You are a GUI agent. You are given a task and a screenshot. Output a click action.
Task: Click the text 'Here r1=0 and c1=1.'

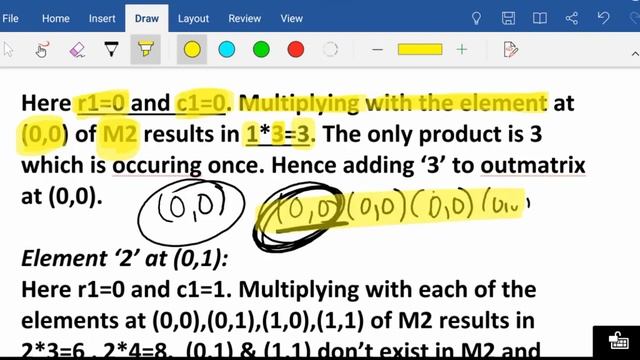point(127,289)
